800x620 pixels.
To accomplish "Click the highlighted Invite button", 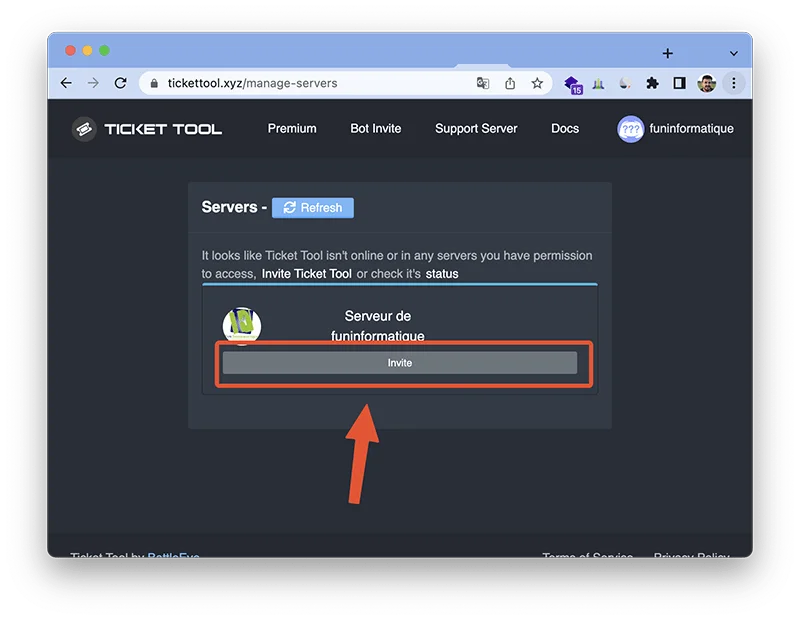I will (x=400, y=363).
